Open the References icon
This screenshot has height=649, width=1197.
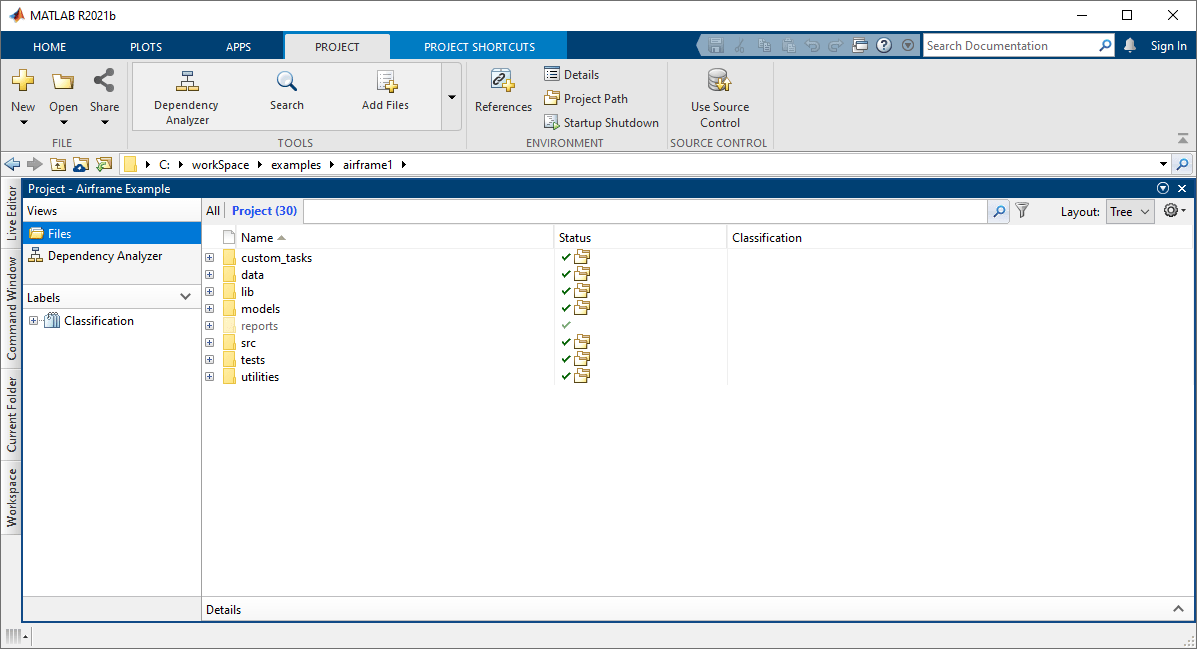coord(502,80)
